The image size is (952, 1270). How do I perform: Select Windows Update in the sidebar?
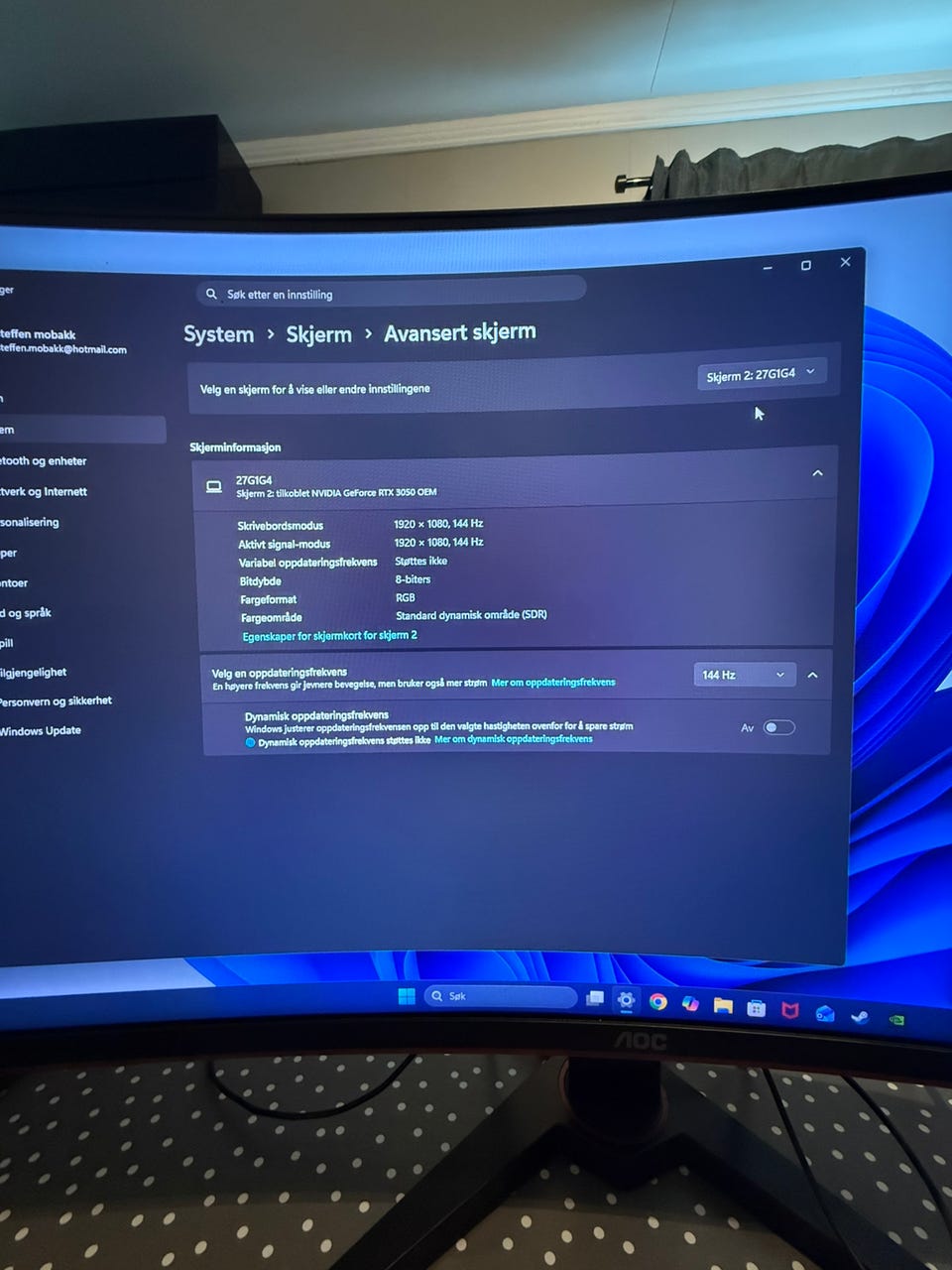point(41,731)
